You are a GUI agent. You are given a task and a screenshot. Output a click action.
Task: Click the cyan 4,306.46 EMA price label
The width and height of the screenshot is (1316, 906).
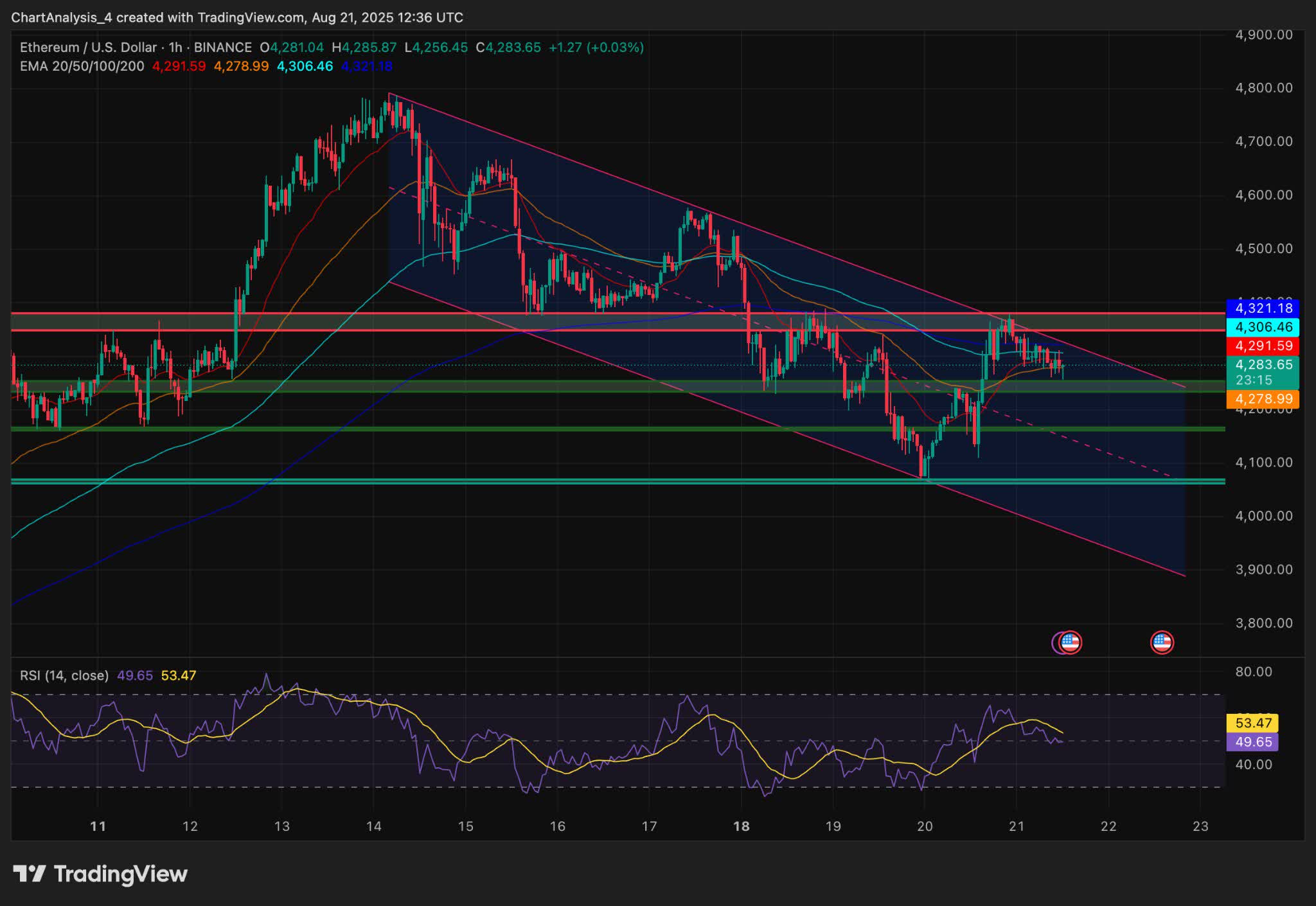coord(1264,328)
